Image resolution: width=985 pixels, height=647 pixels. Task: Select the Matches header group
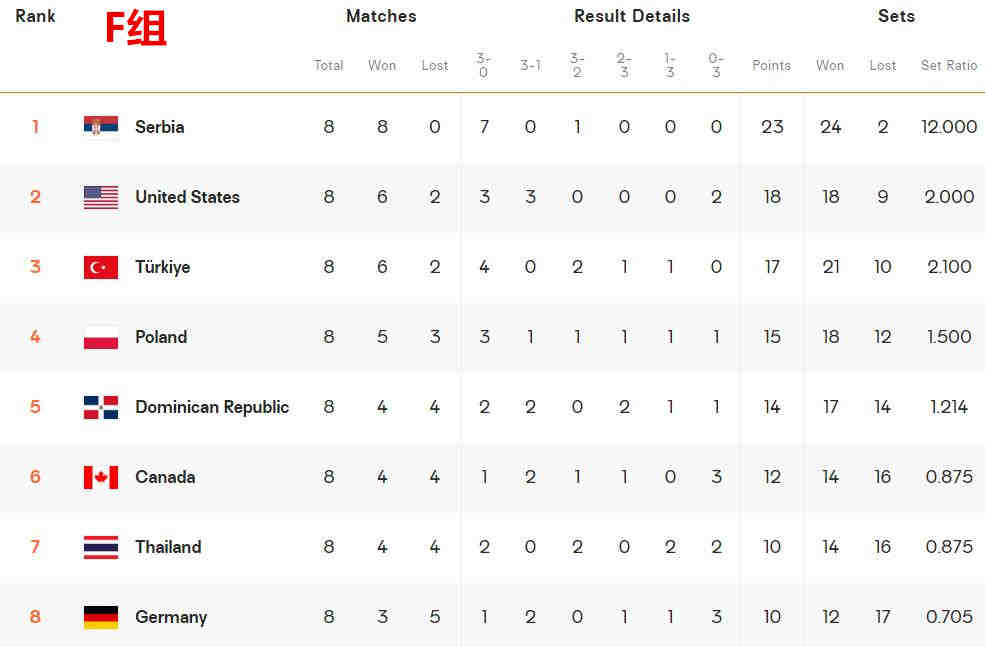pyautogui.click(x=381, y=16)
